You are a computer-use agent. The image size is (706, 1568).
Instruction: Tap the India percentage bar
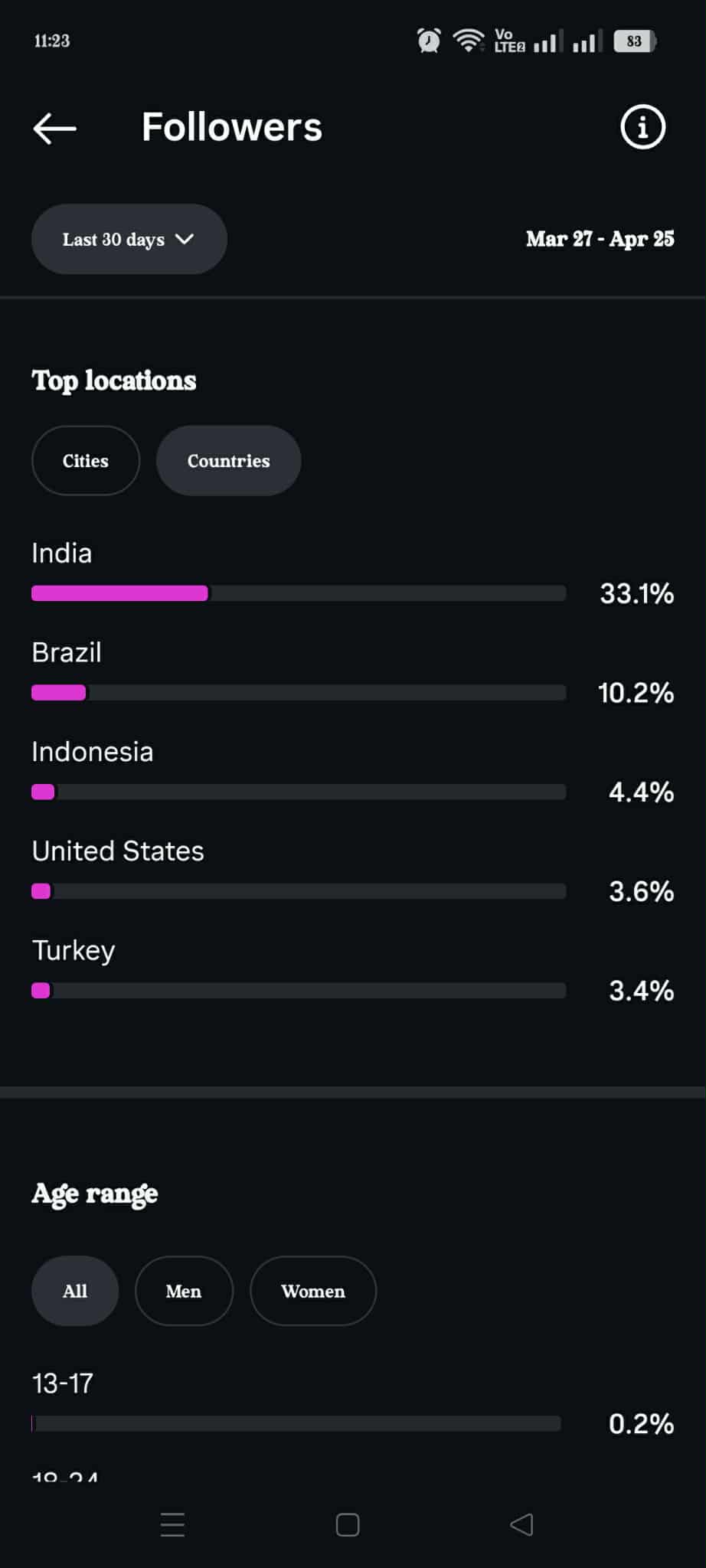[x=299, y=593]
